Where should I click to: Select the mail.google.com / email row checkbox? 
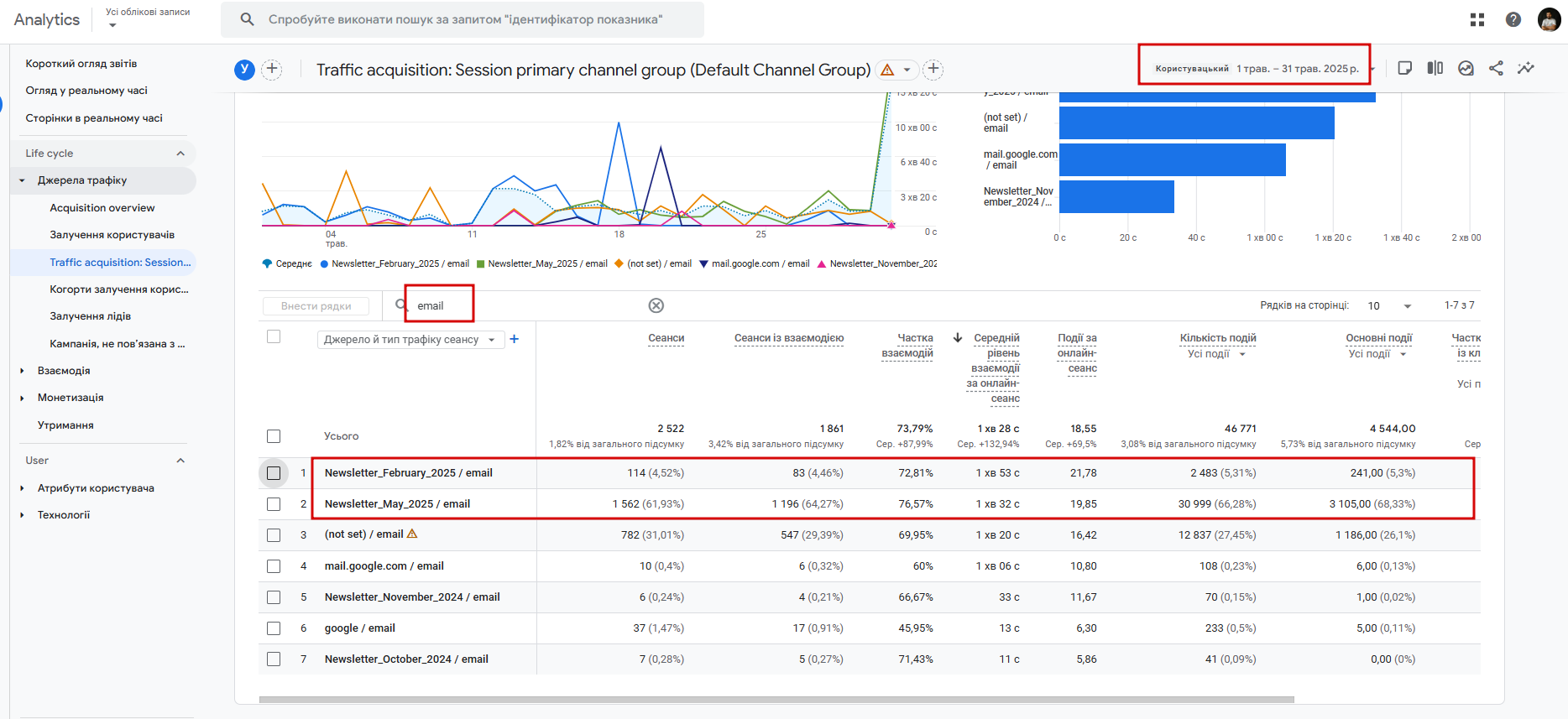click(x=274, y=566)
